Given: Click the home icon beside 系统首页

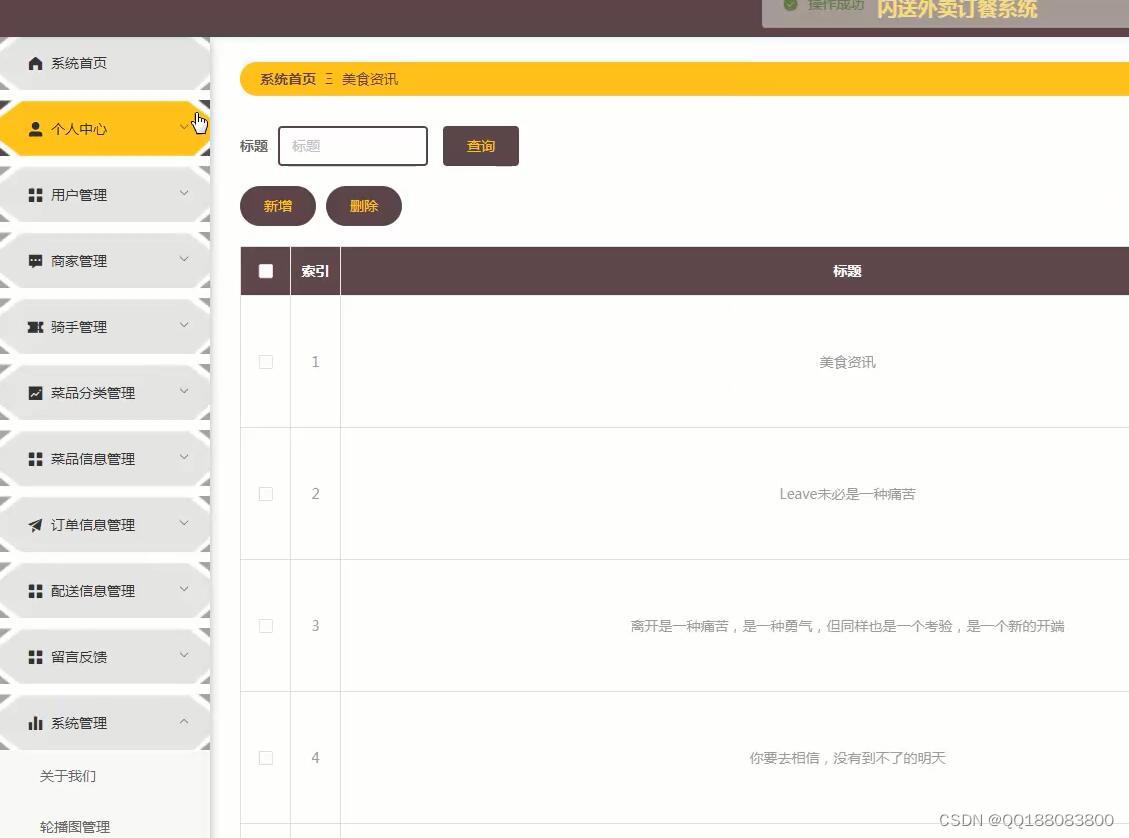Looking at the screenshot, I should [x=35, y=63].
